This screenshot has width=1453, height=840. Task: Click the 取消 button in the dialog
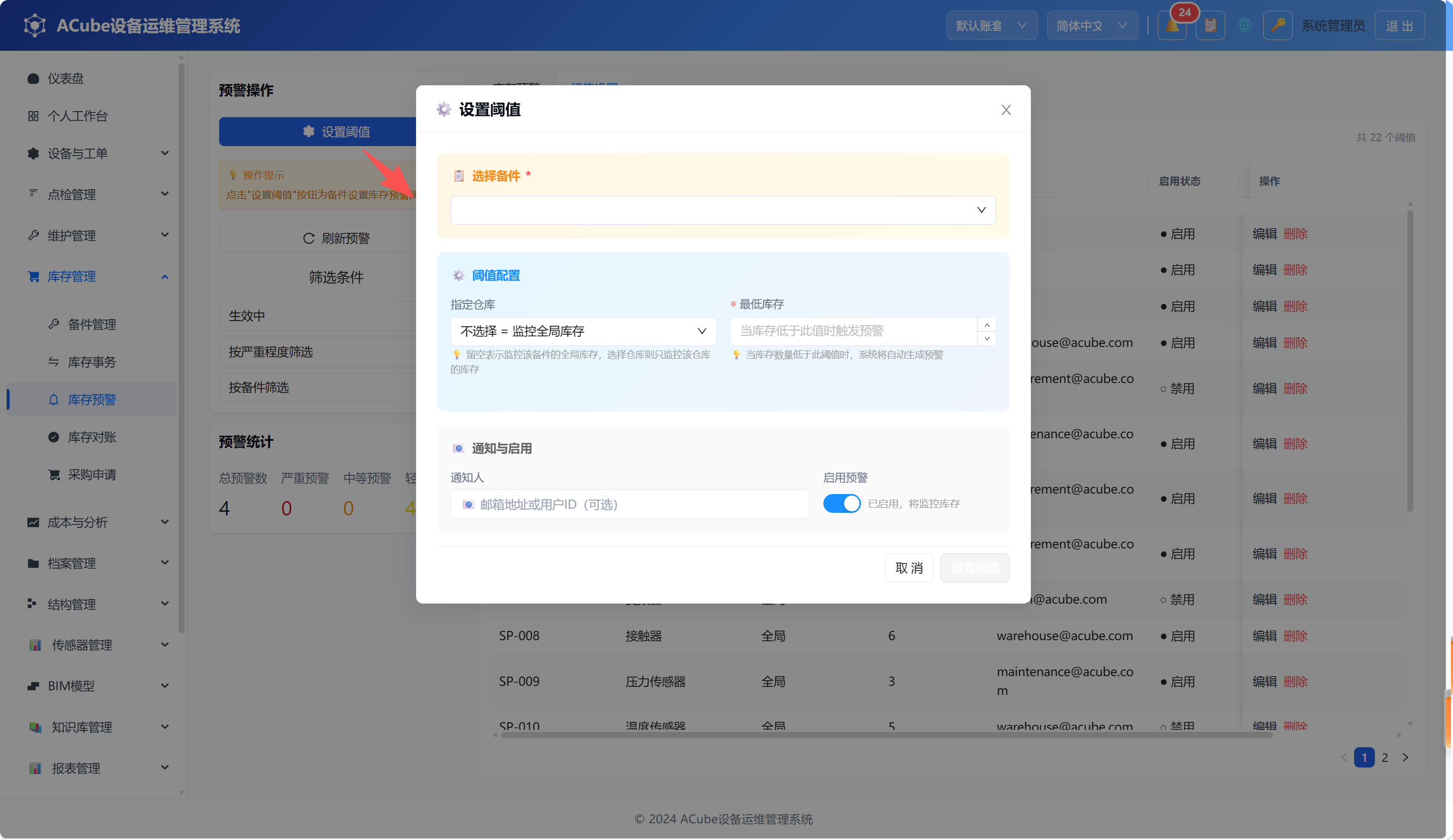tap(909, 568)
